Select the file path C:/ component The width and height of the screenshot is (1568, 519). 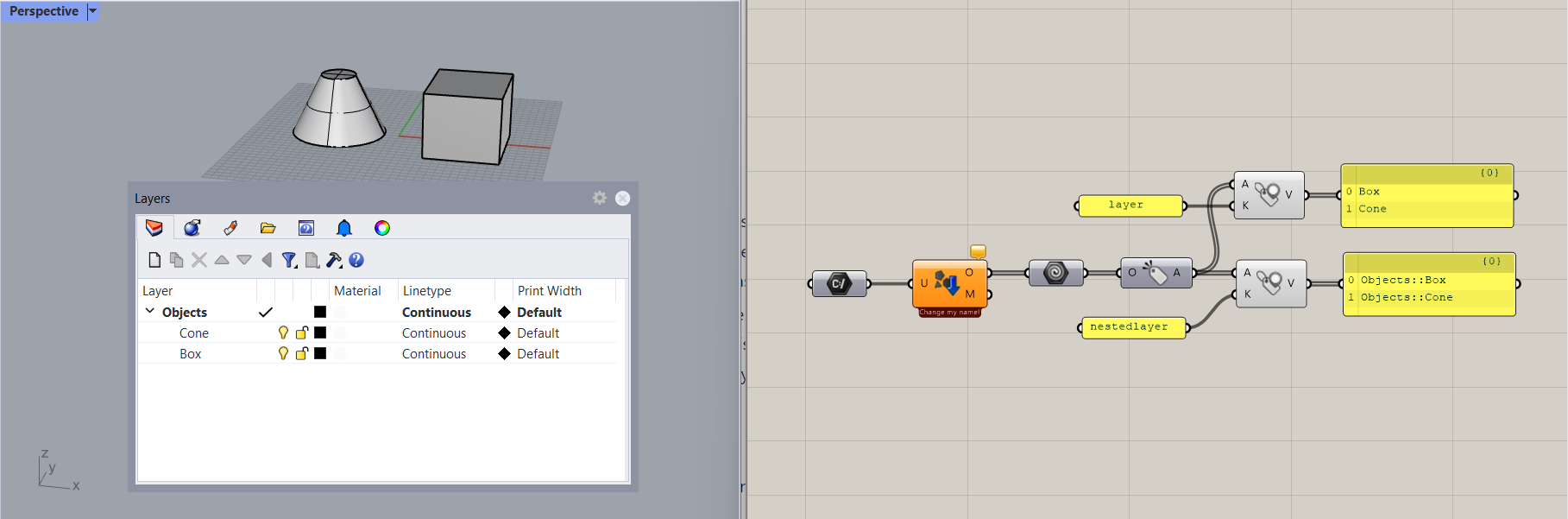pos(839,283)
